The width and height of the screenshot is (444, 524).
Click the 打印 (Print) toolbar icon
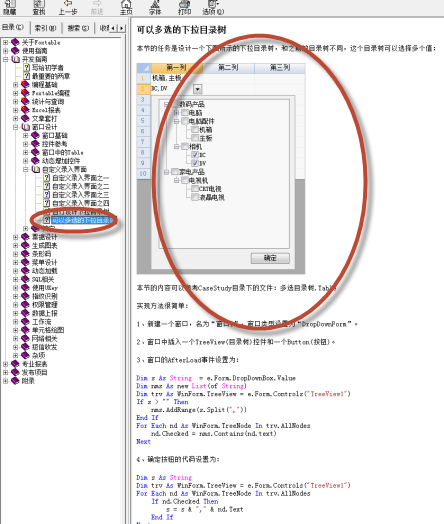(184, 7)
